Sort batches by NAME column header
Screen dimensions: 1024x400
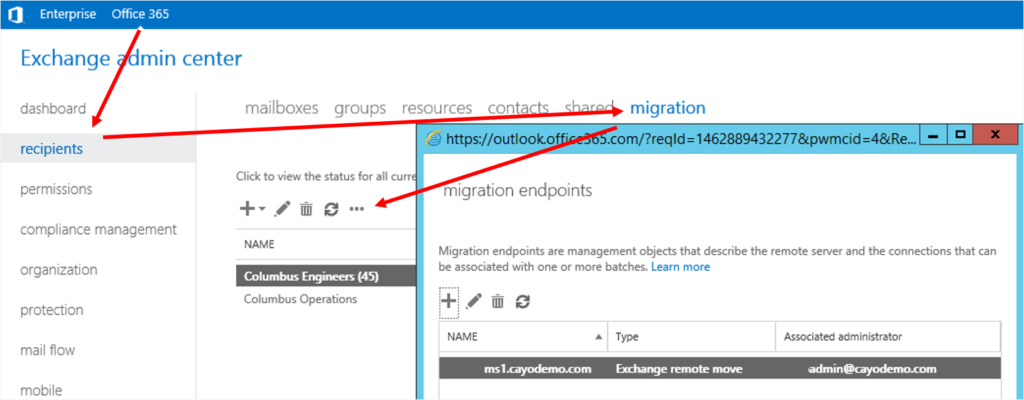point(259,244)
